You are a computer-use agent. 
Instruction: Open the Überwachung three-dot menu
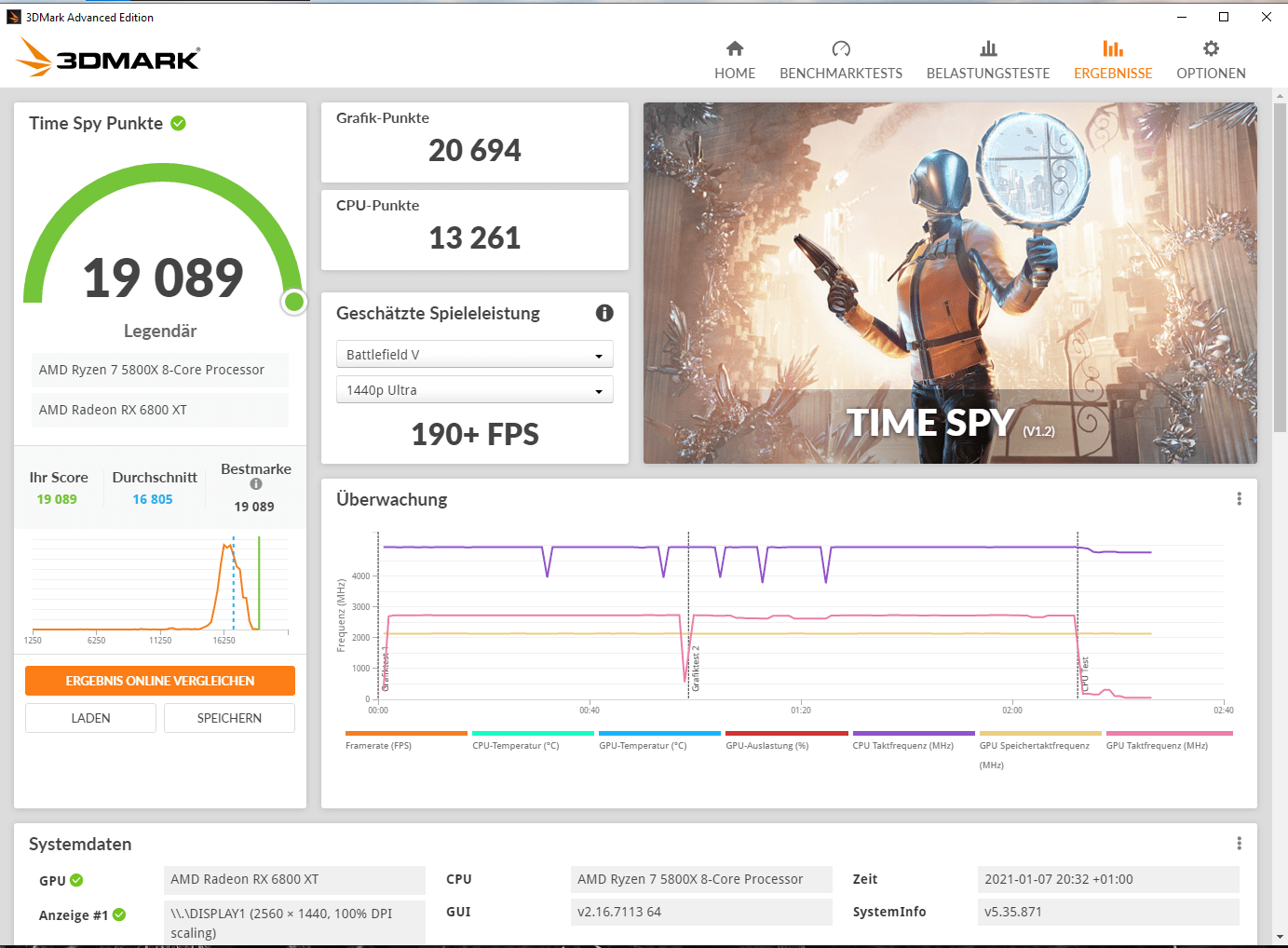[x=1239, y=499]
